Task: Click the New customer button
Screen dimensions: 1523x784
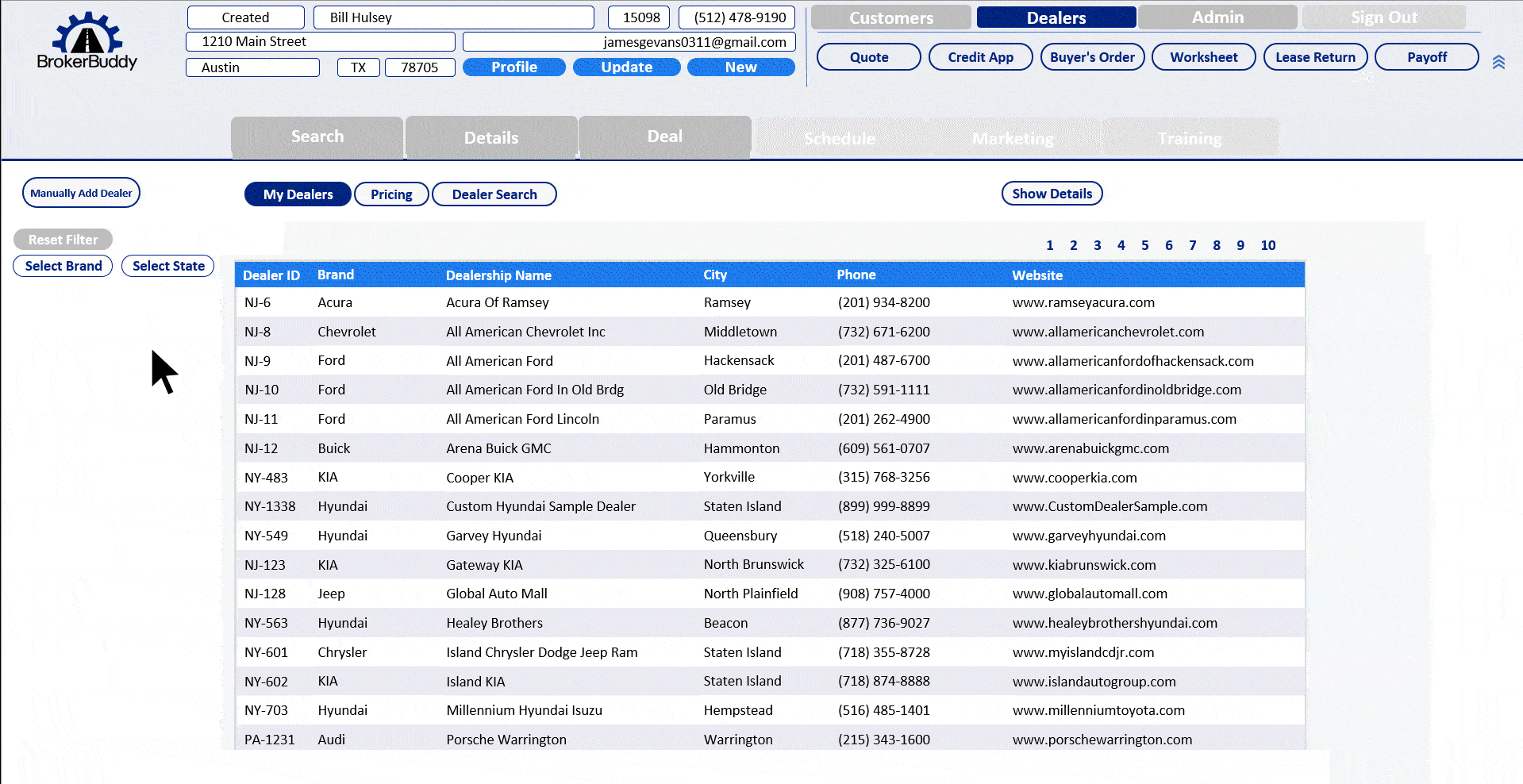Action: click(x=741, y=67)
